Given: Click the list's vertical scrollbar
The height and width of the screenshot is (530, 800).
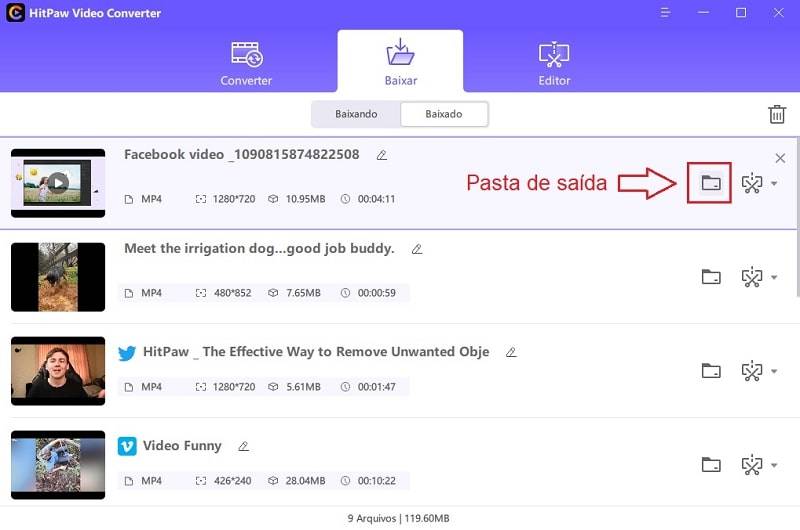Looking at the screenshot, I should pos(797,217).
